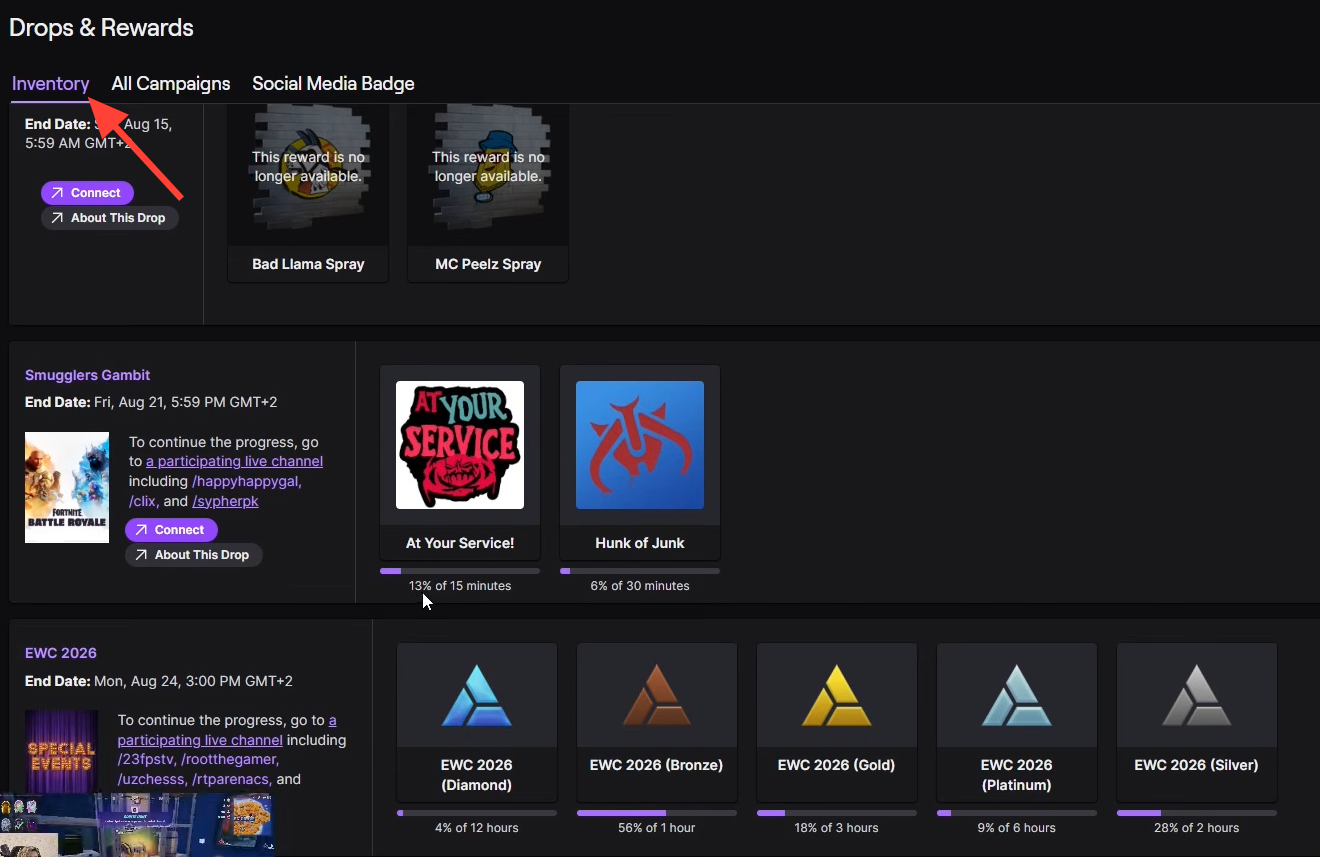
Task: Click the "4% of 12 hours" text
Action: (x=477, y=828)
